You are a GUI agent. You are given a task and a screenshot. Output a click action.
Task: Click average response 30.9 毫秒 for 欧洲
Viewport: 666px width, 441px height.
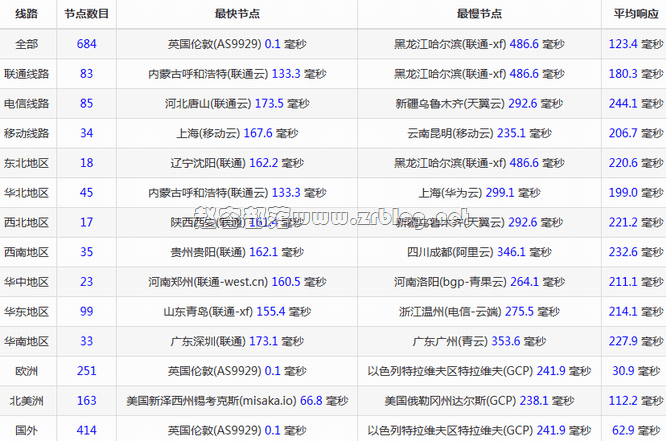[x=636, y=371]
